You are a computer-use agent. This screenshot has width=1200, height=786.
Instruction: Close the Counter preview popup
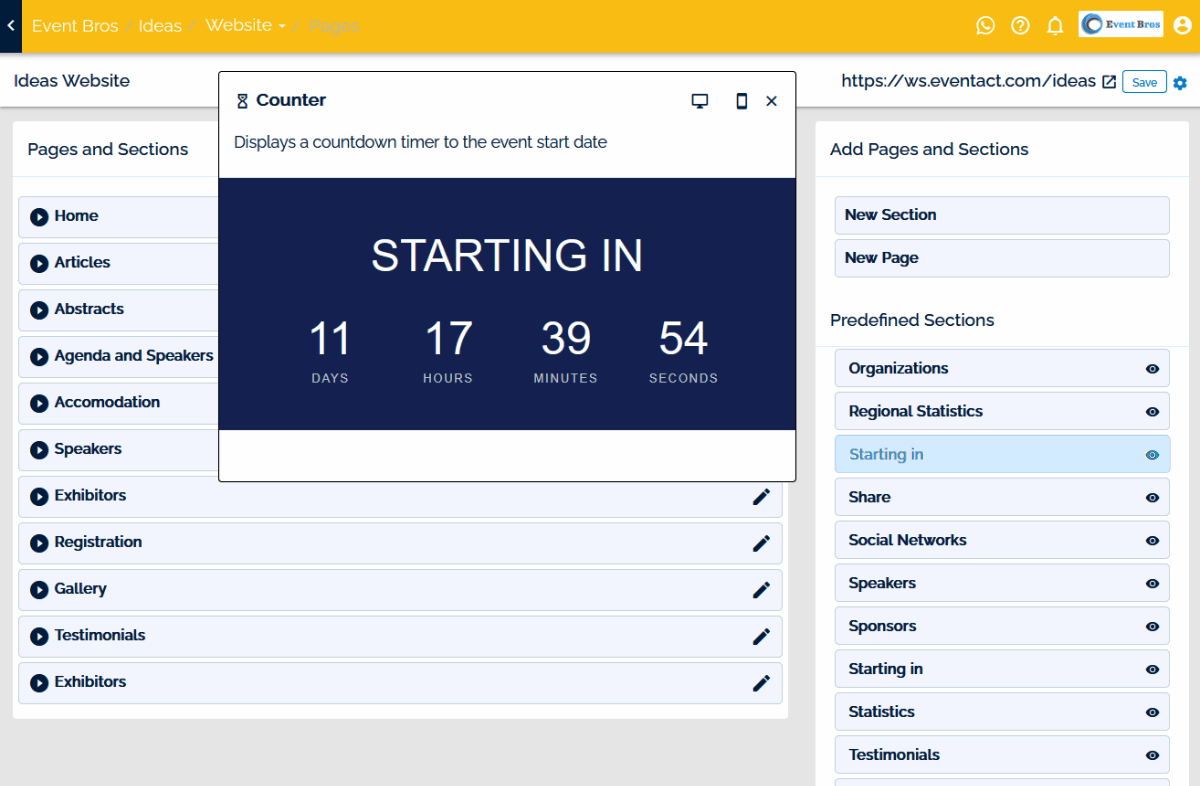click(x=771, y=101)
